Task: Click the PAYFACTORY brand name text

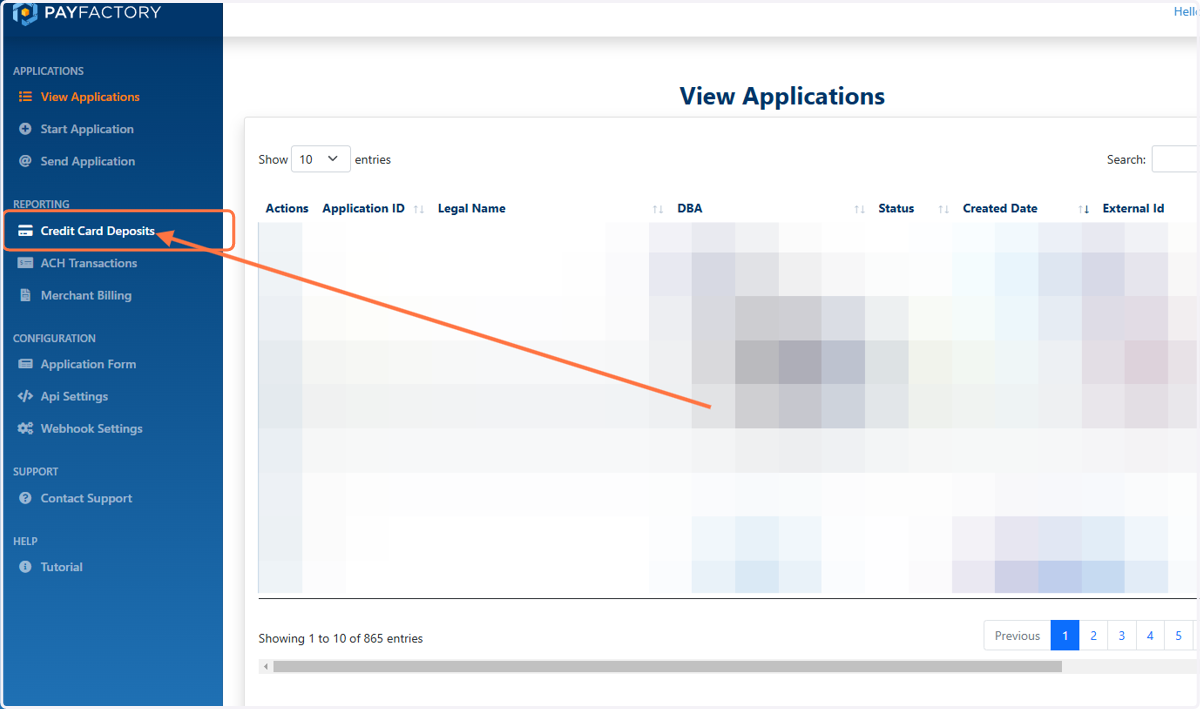Action: [x=102, y=13]
